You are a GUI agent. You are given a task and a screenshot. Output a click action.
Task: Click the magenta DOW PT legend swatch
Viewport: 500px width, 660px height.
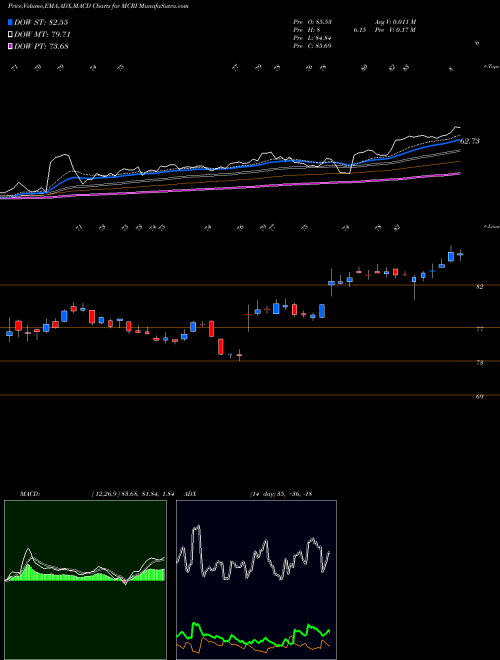pos(11,46)
